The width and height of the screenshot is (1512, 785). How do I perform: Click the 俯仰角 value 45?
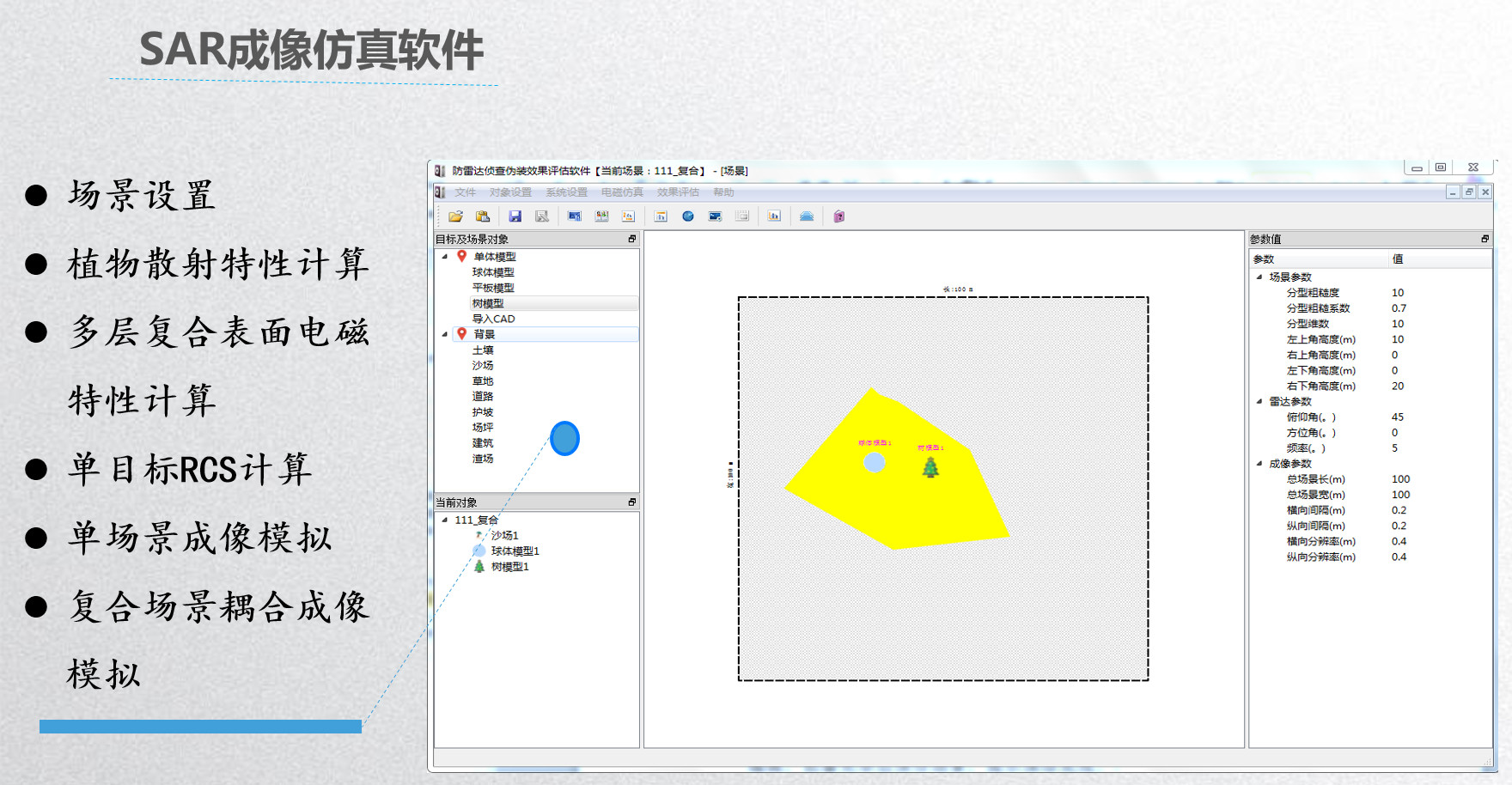1398,417
